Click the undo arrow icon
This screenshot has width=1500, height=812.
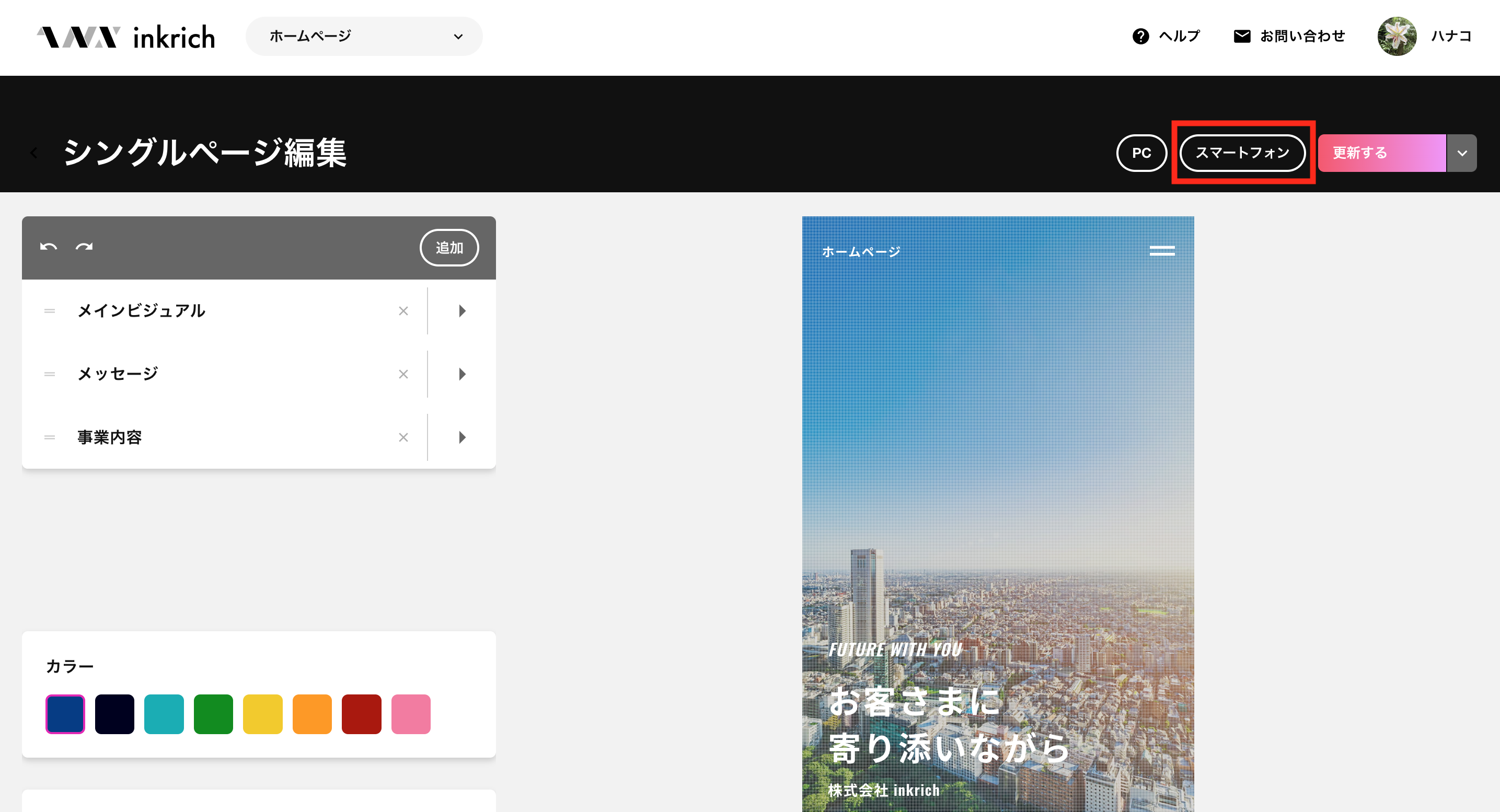[48, 247]
